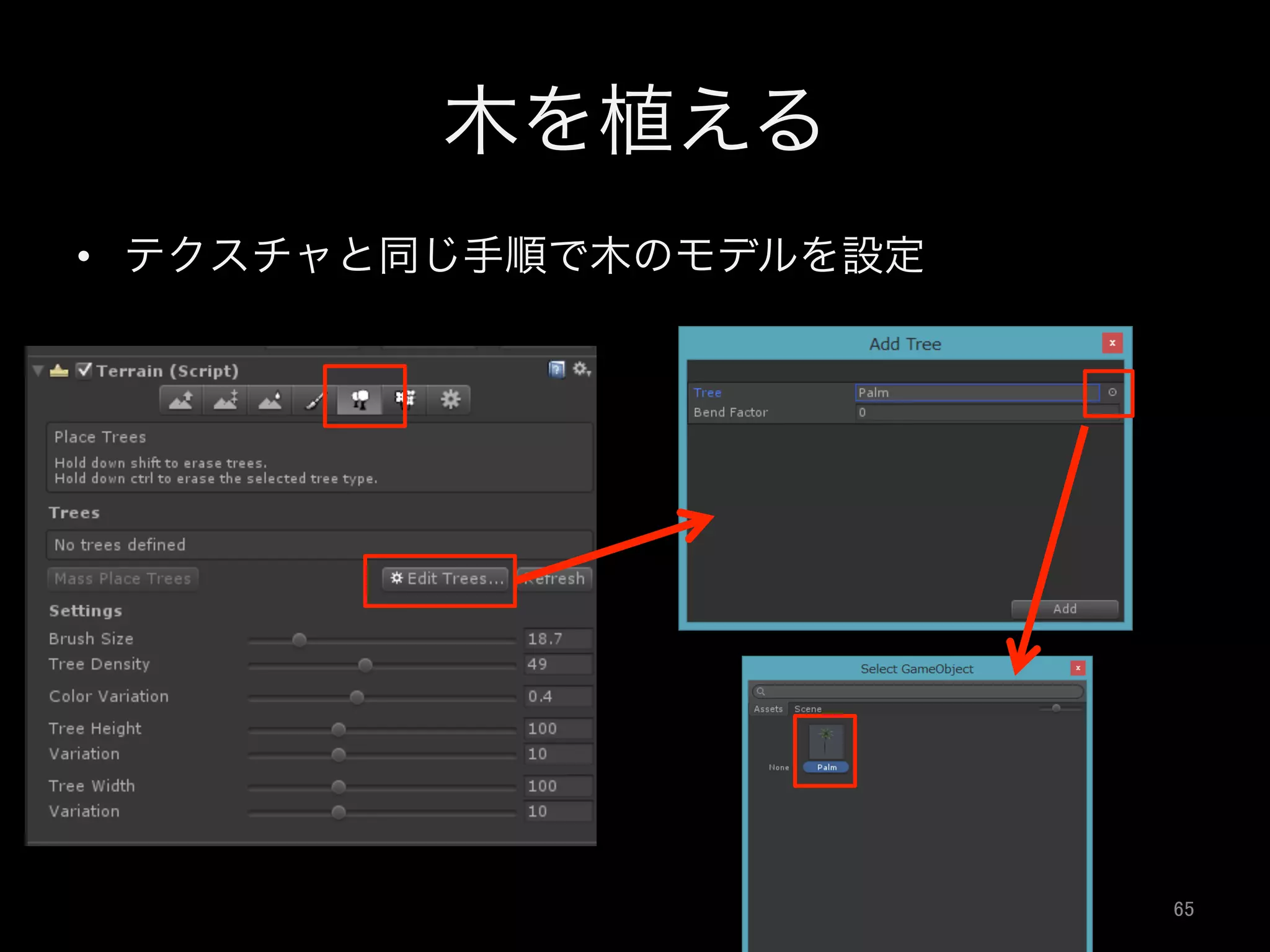Open Terrain Settings gear tool

(x=450, y=400)
